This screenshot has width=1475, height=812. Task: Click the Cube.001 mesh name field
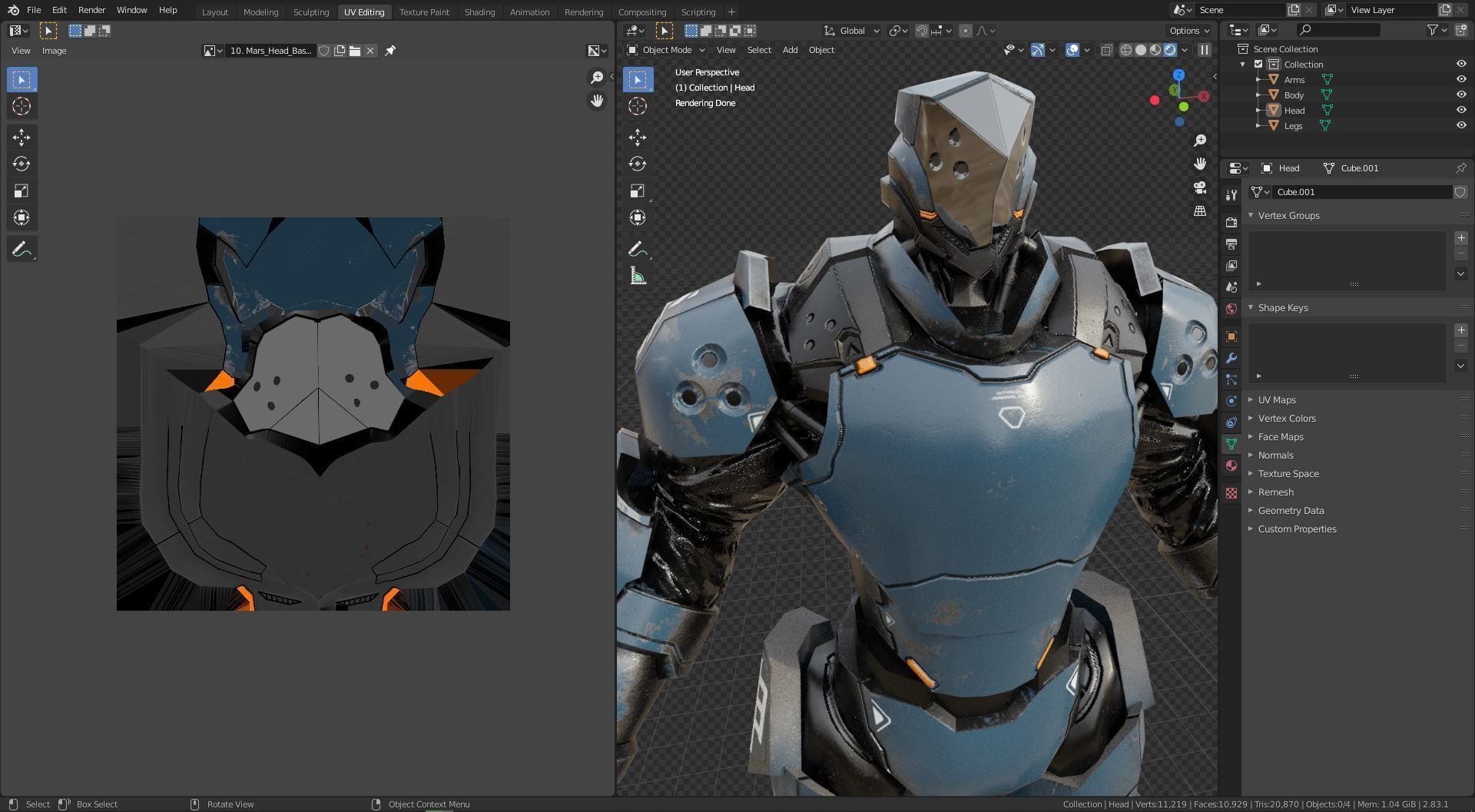point(1361,192)
